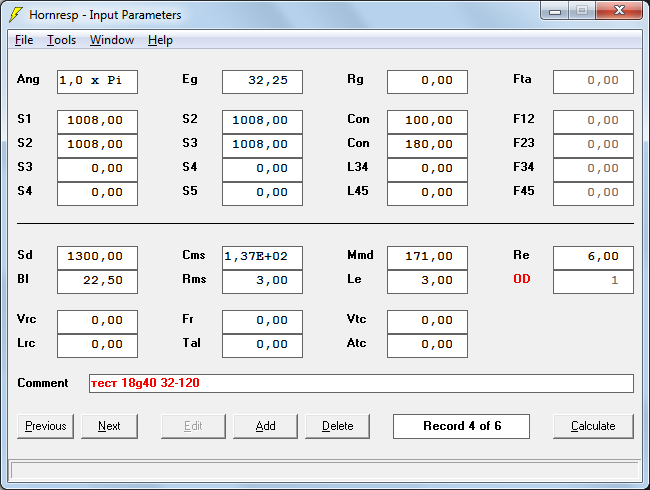Select the S4 field in the L45 row

97,194
